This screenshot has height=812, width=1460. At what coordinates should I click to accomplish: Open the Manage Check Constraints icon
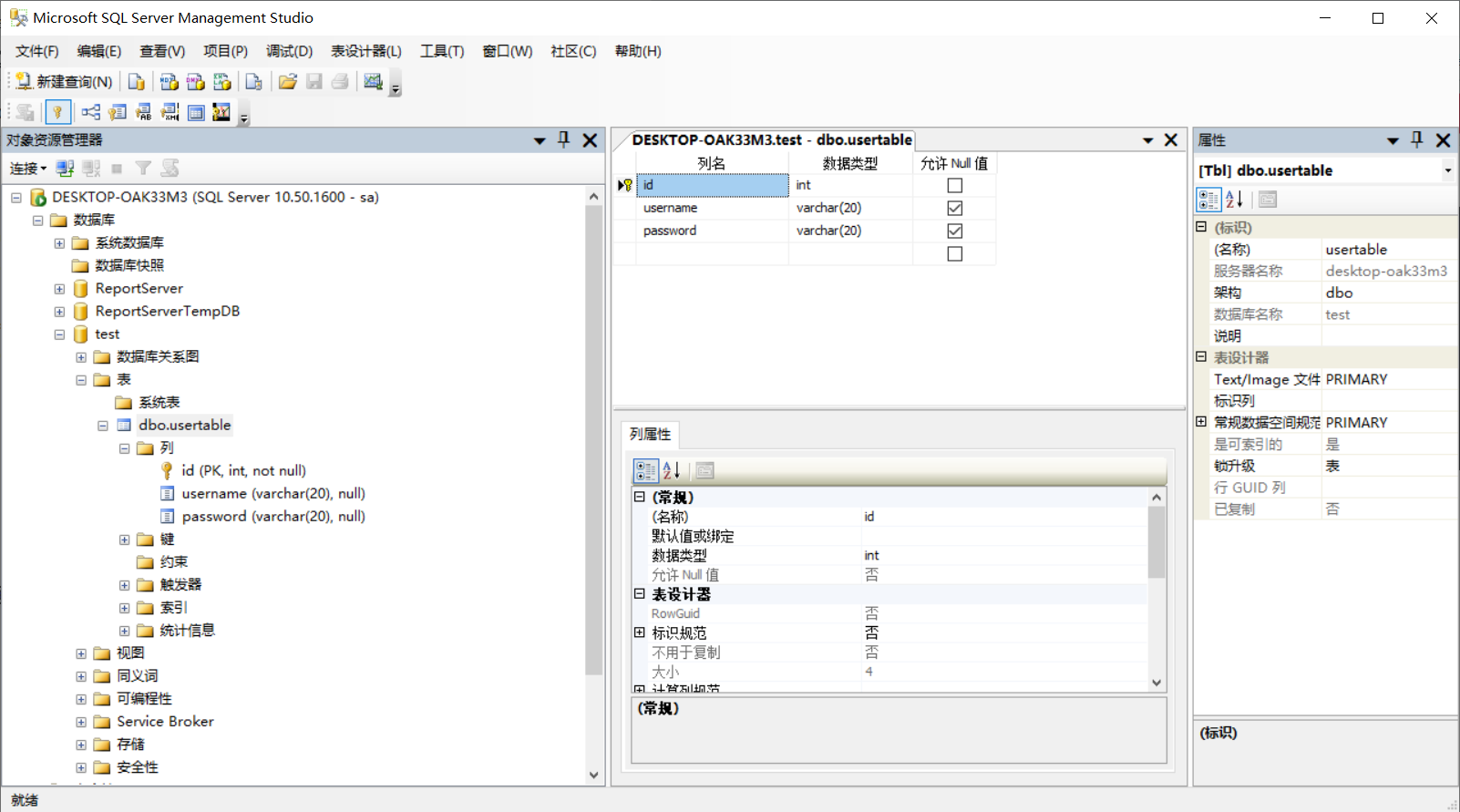[196, 112]
